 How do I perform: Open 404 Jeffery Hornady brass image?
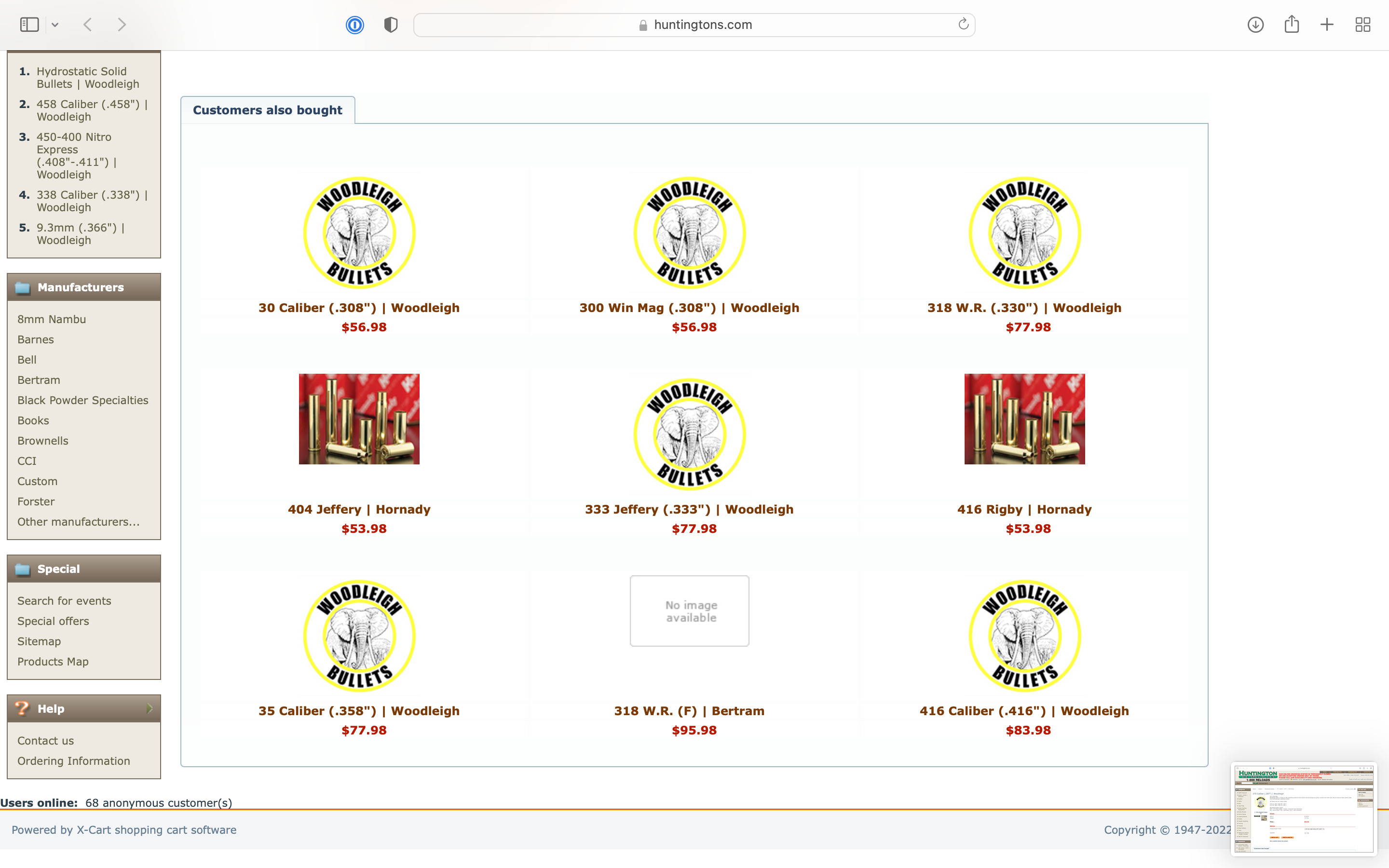tap(359, 419)
